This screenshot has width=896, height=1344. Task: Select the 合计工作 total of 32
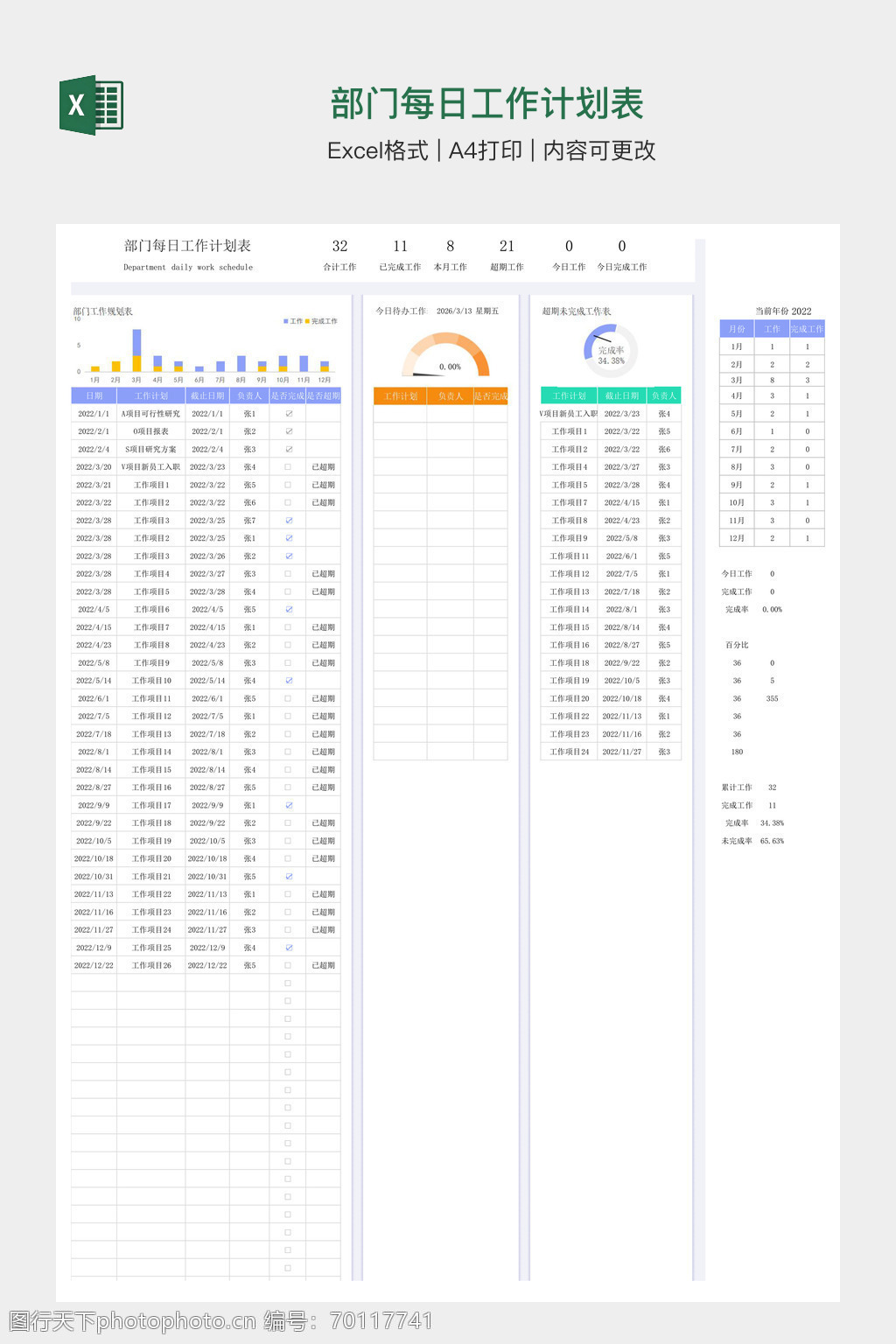[x=339, y=247]
